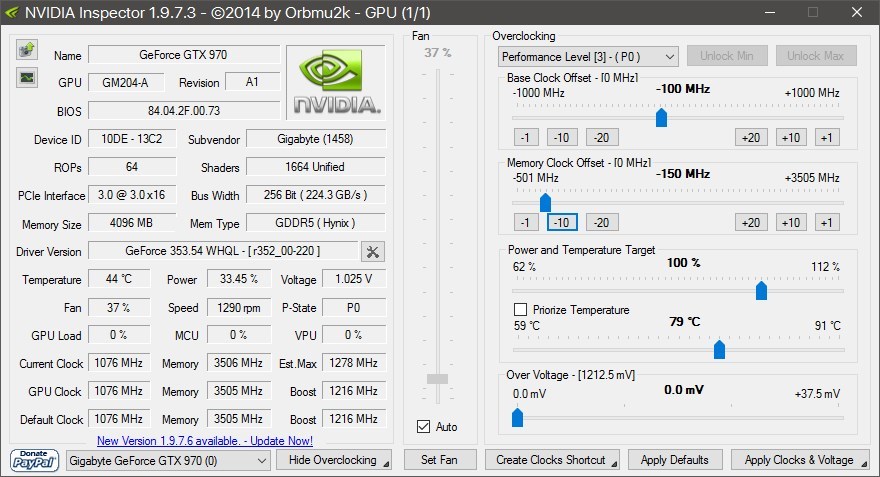Click Base Clock Offset -1 button
Viewport: 880px width, 477px height.
pos(526,137)
